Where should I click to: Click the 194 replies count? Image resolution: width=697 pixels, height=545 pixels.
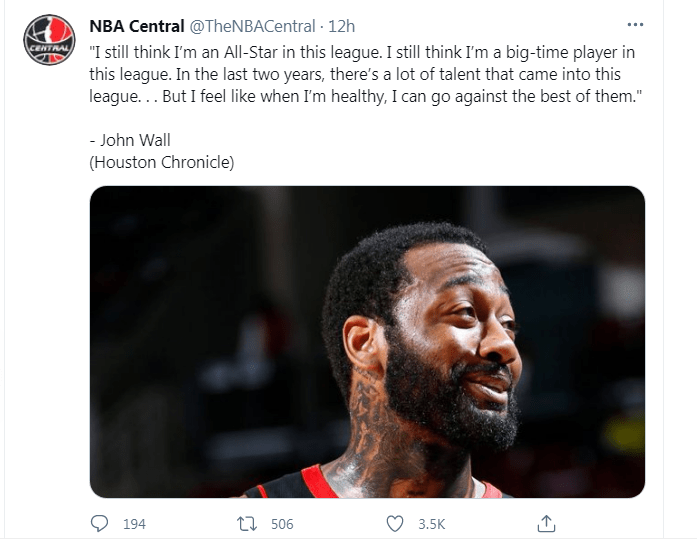pos(134,524)
